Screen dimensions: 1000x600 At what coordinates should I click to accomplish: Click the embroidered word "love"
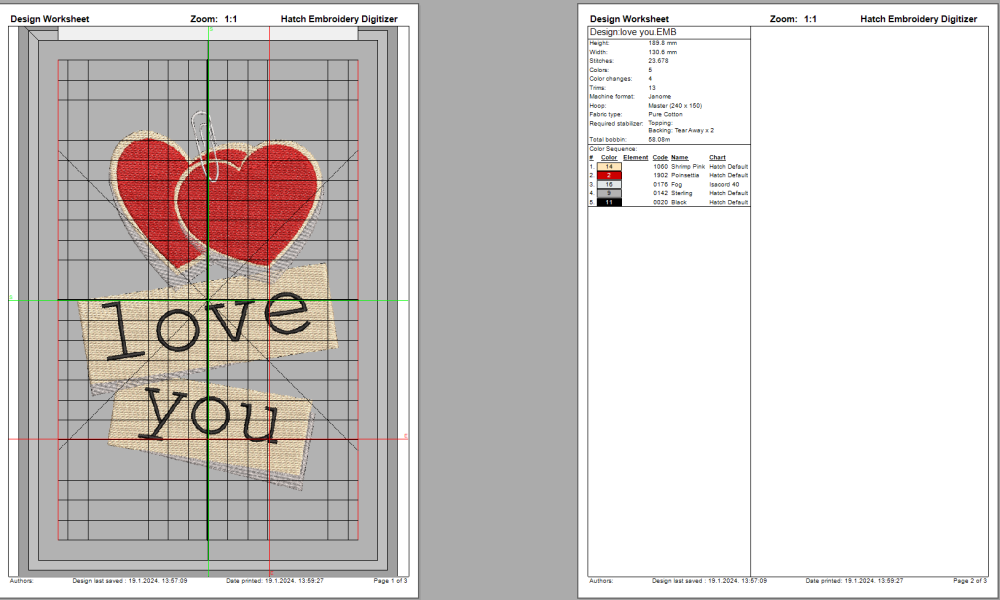tap(205, 323)
